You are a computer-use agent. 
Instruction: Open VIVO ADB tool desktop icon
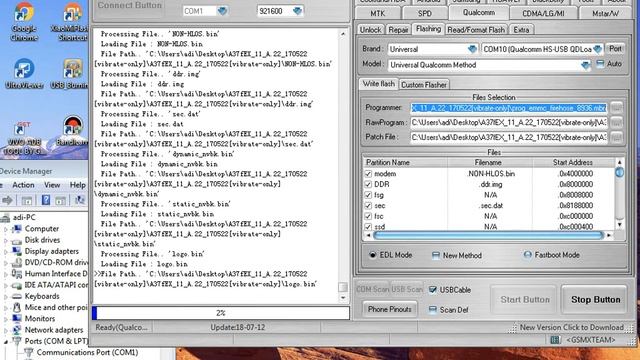(24, 138)
